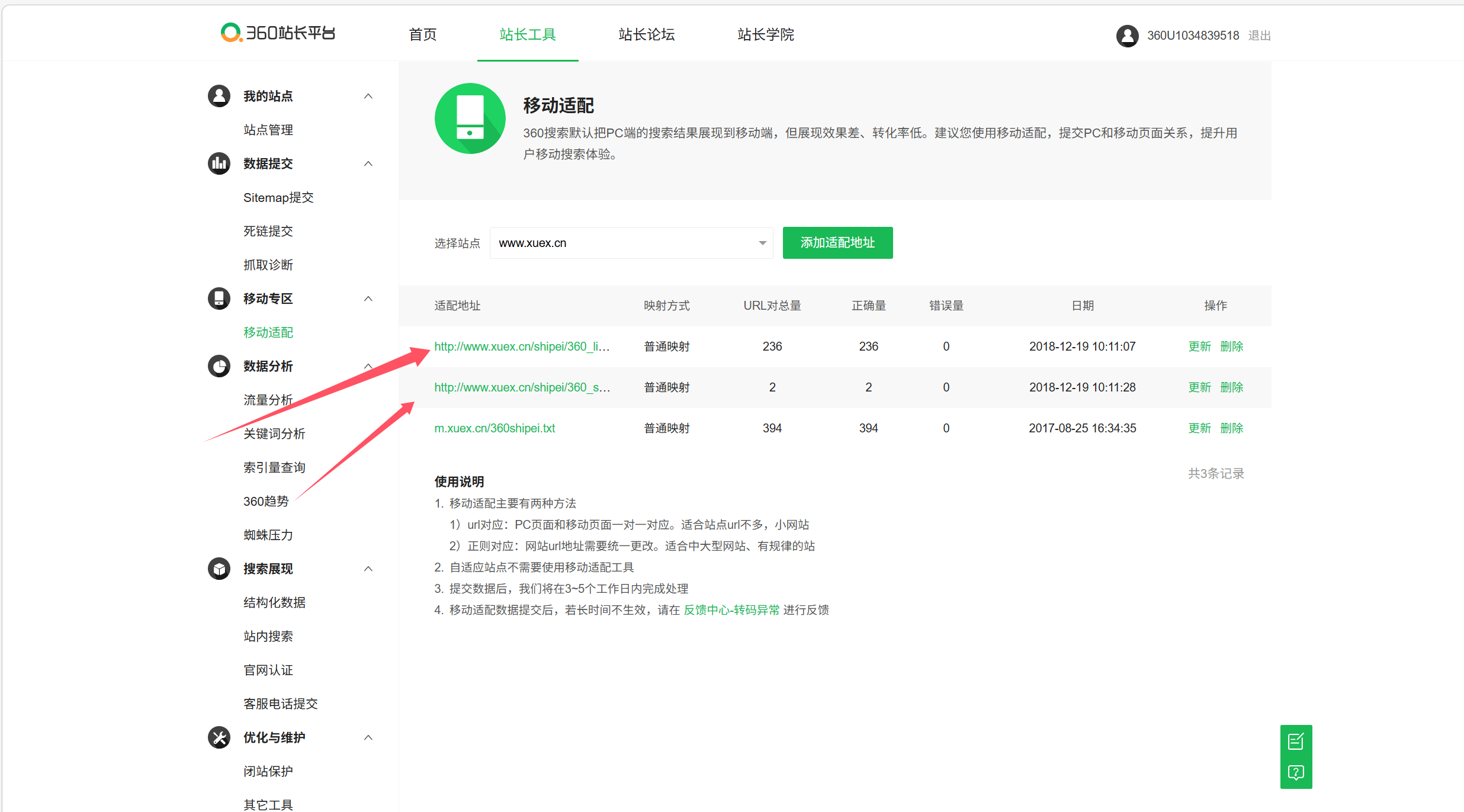Open the 选择站点 dropdown

tap(631, 243)
